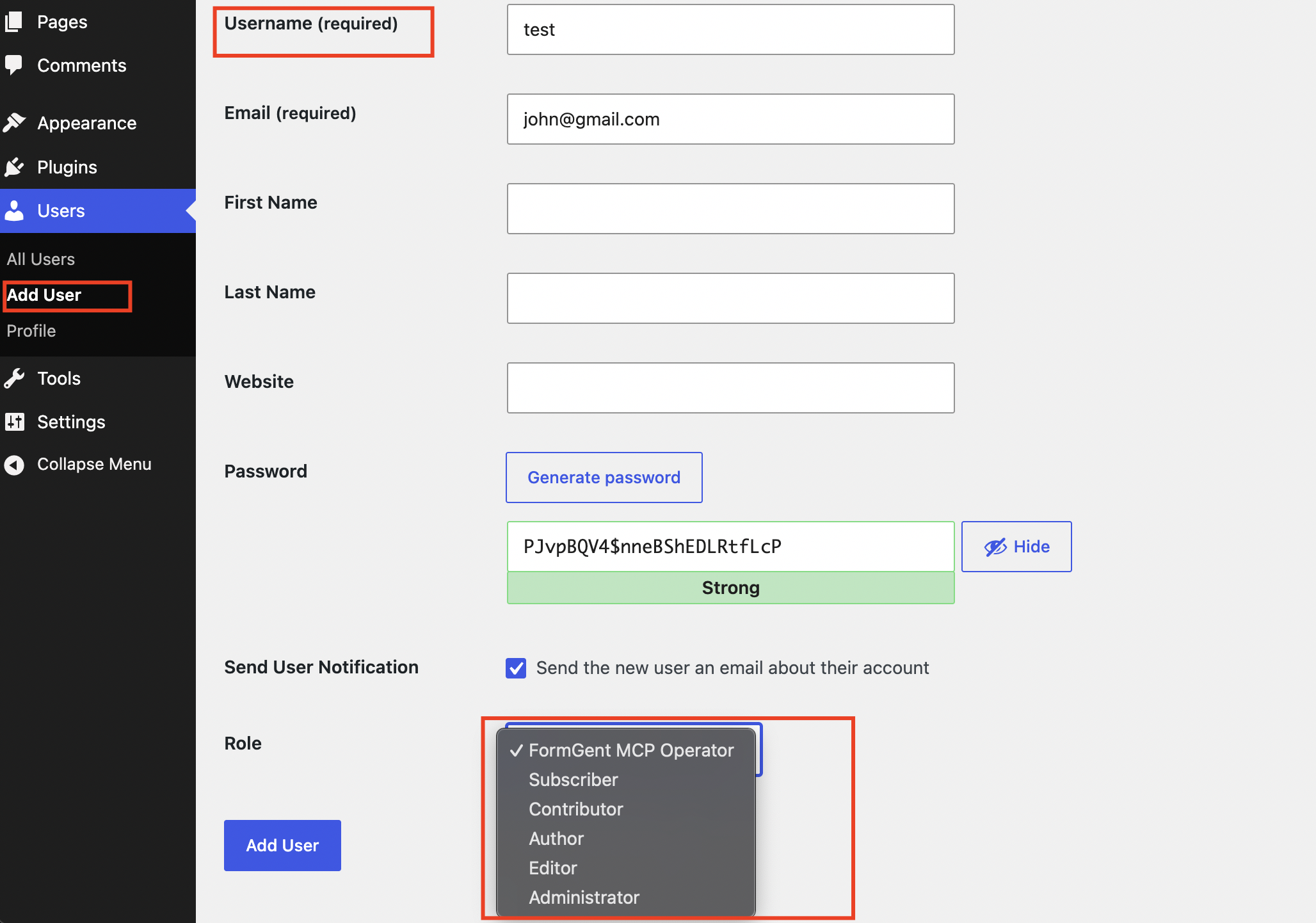Select Contributor role option
The height and width of the screenshot is (923, 1316).
pyautogui.click(x=575, y=809)
